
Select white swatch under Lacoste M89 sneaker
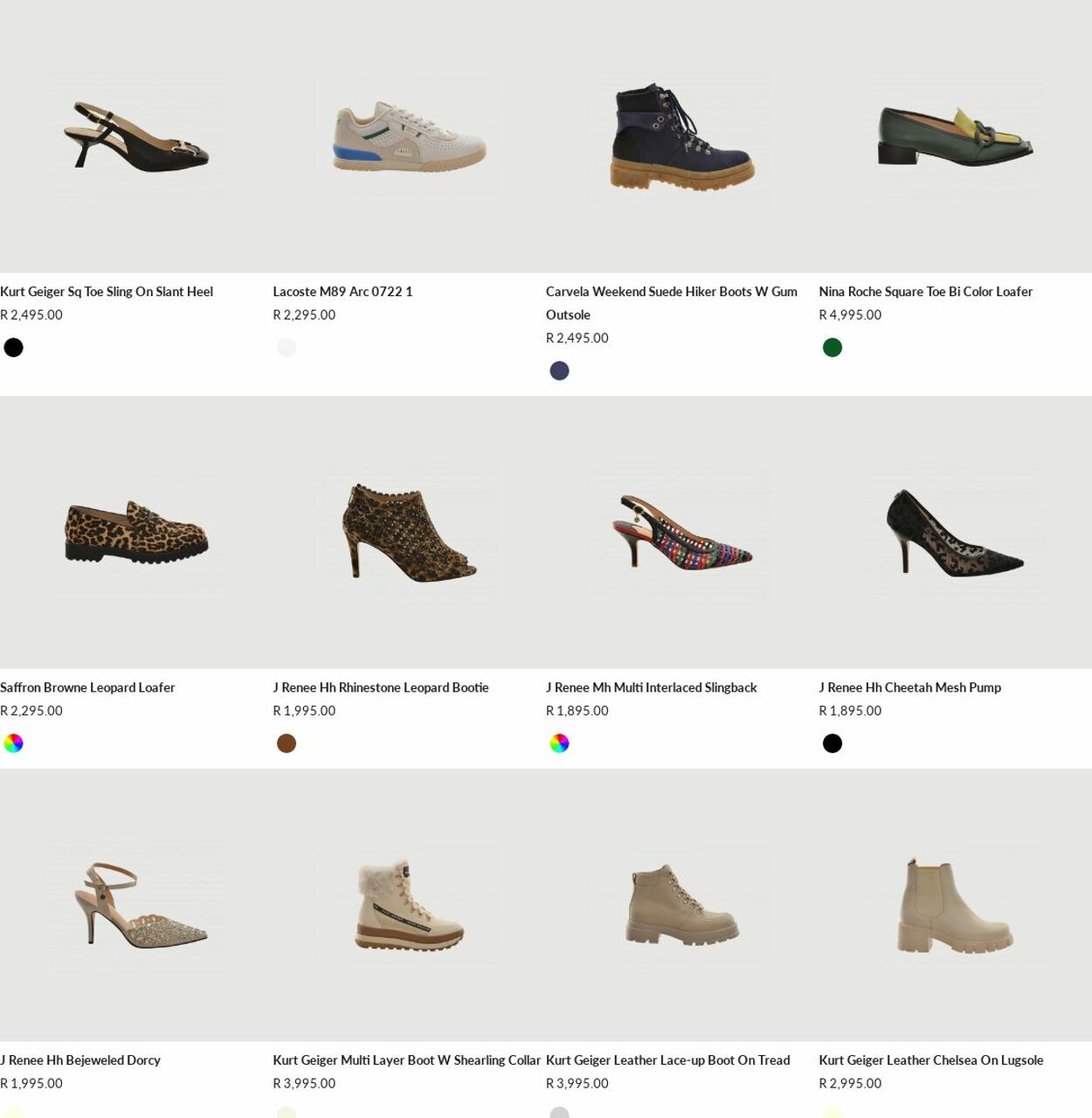coord(287,348)
